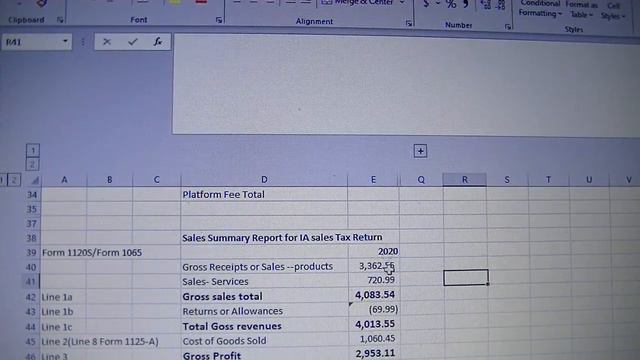The width and height of the screenshot is (640, 360).
Task: Open the Accounting format dropdown arrow
Action: tap(437, 4)
